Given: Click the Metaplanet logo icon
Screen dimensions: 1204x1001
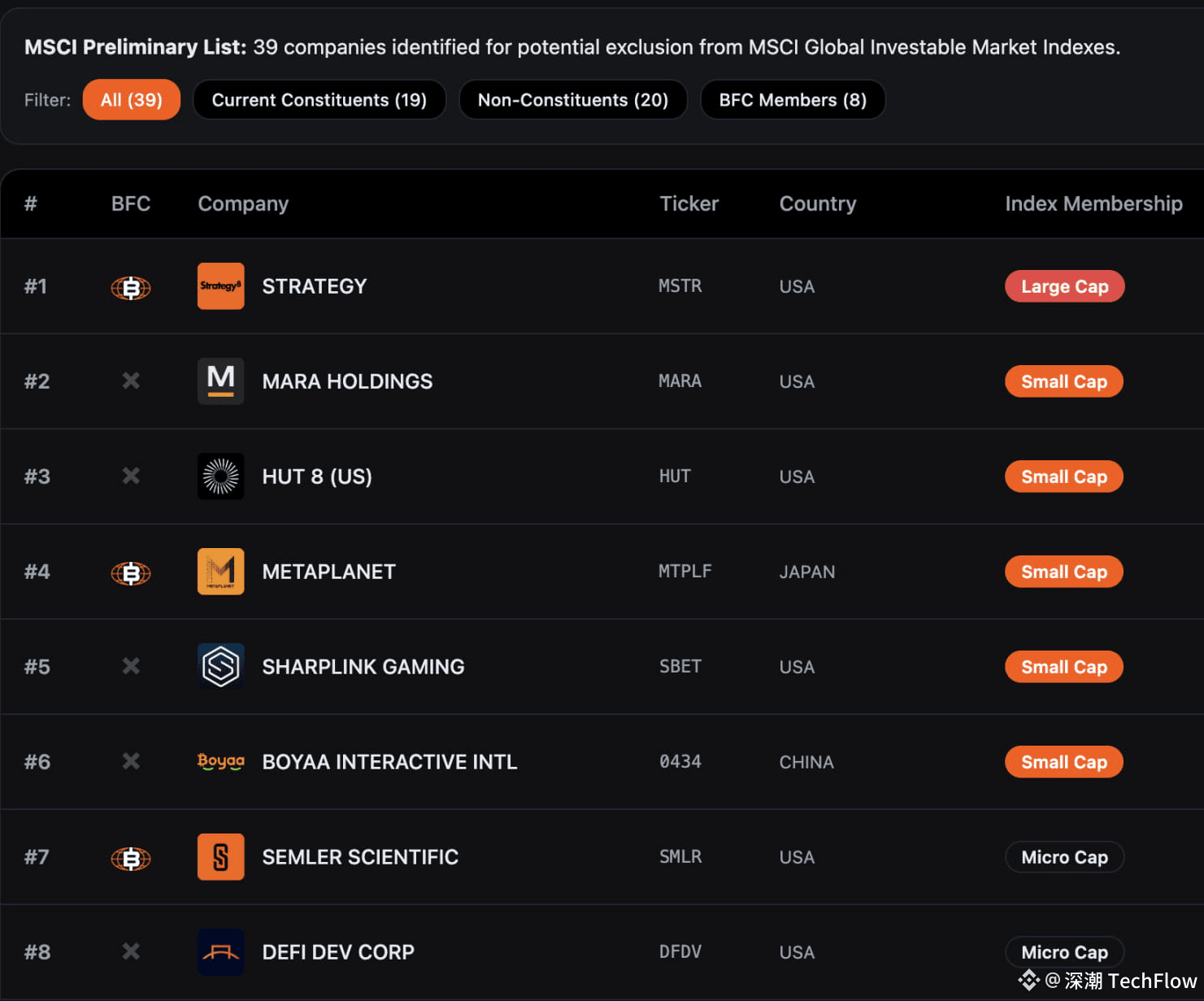Looking at the screenshot, I should pyautogui.click(x=220, y=572).
